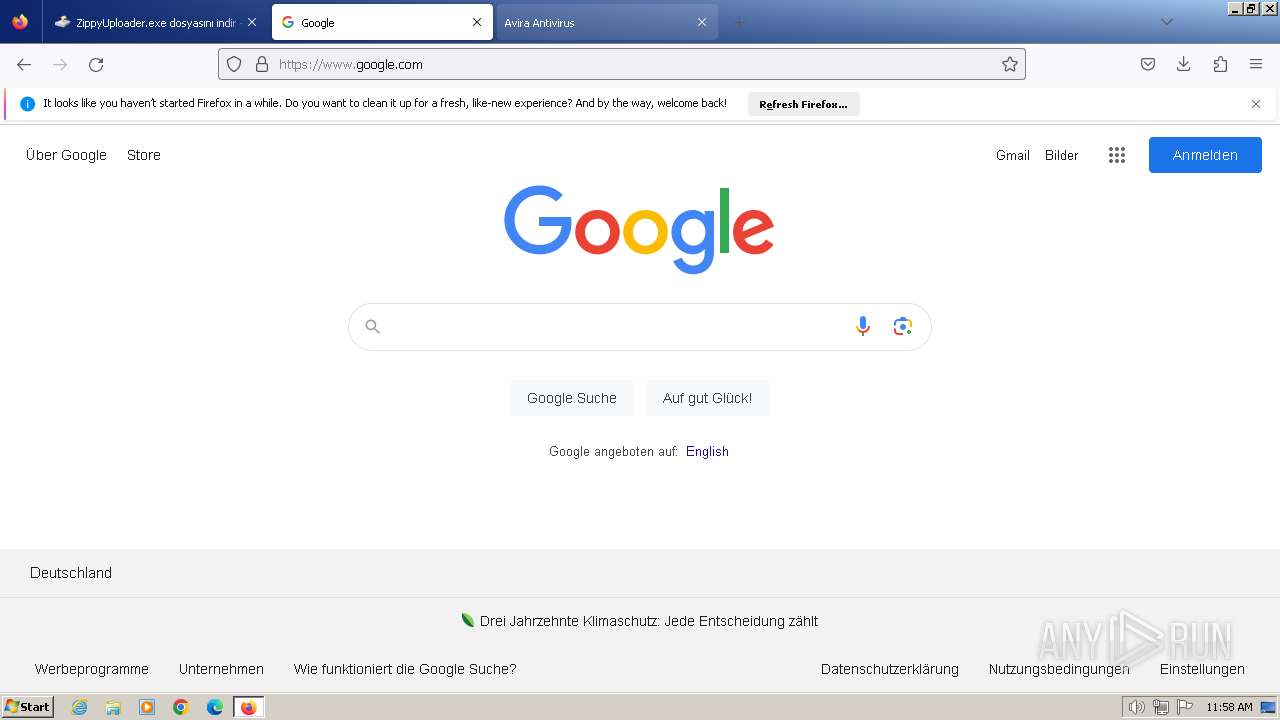Open volume control in system tray
This screenshot has width=1280, height=720.
pos(1136,707)
